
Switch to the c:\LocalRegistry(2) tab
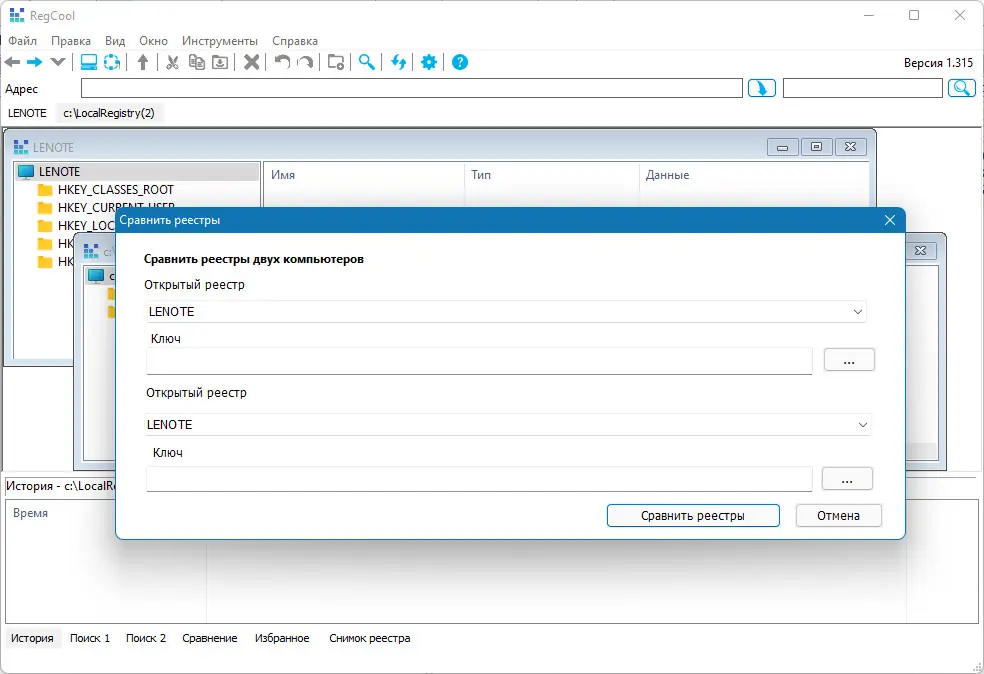tap(109, 113)
